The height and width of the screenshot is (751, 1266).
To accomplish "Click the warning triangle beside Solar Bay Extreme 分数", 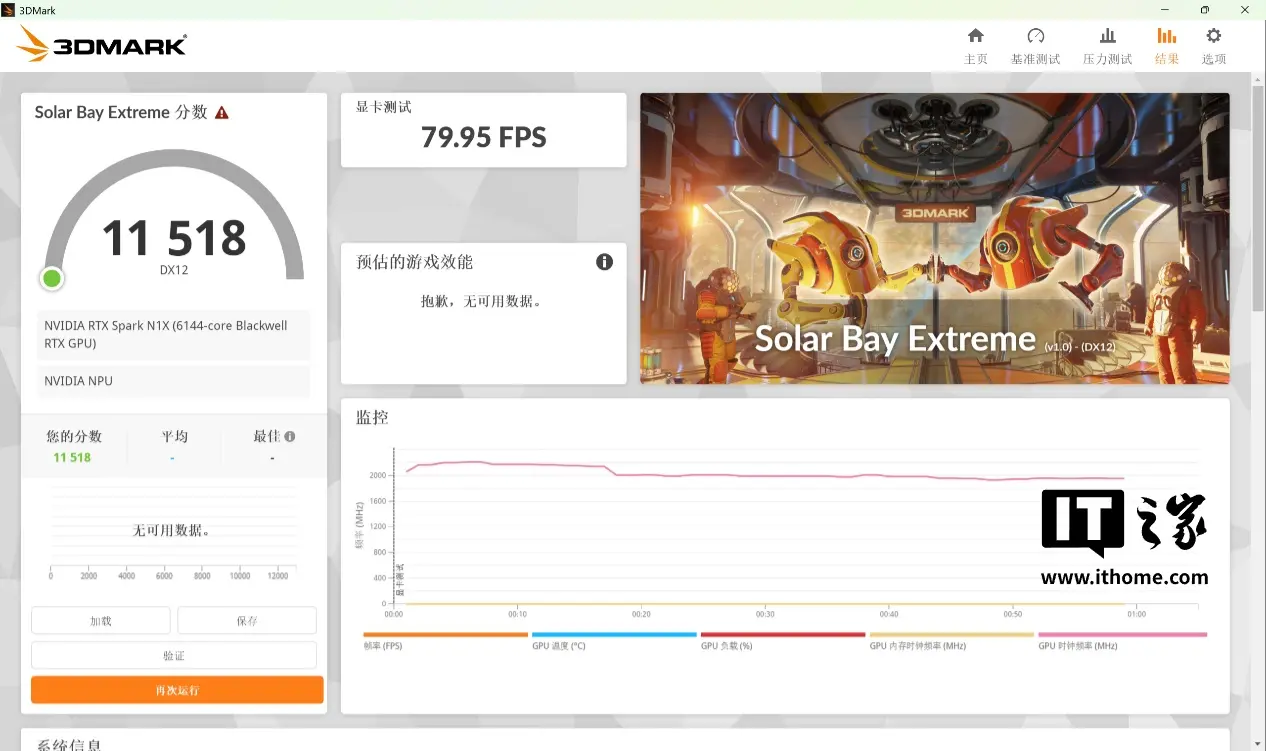I will click(222, 113).
